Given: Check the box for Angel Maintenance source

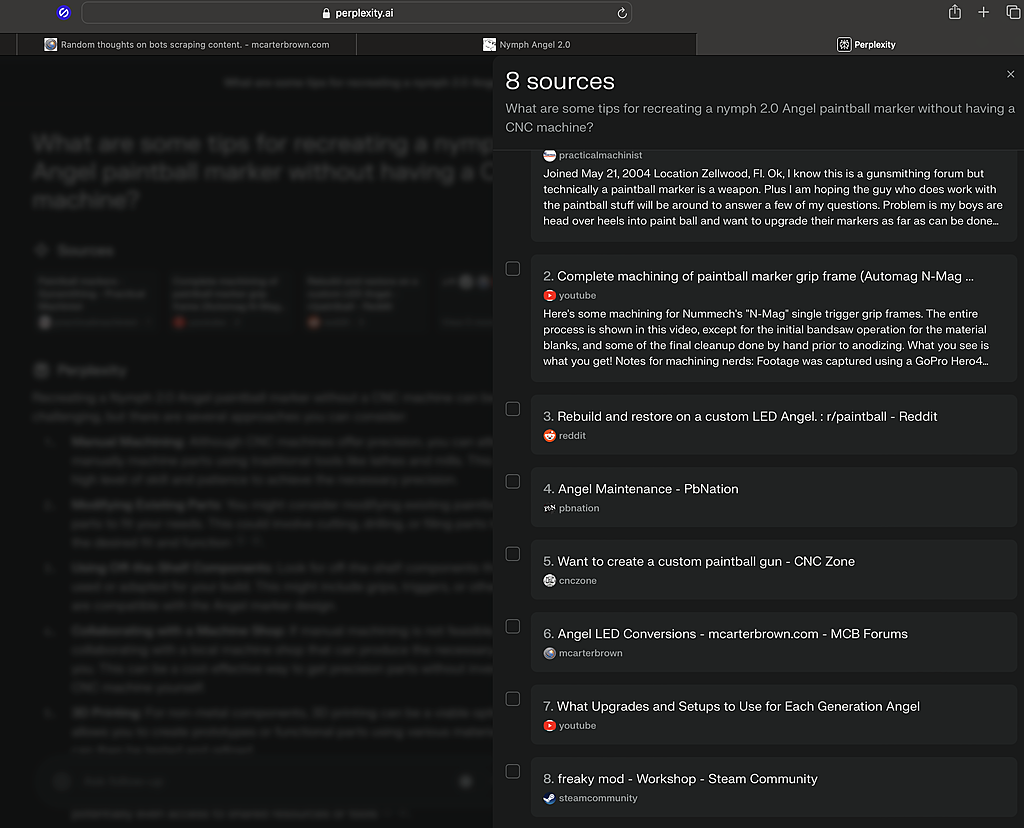Looking at the screenshot, I should (x=513, y=481).
